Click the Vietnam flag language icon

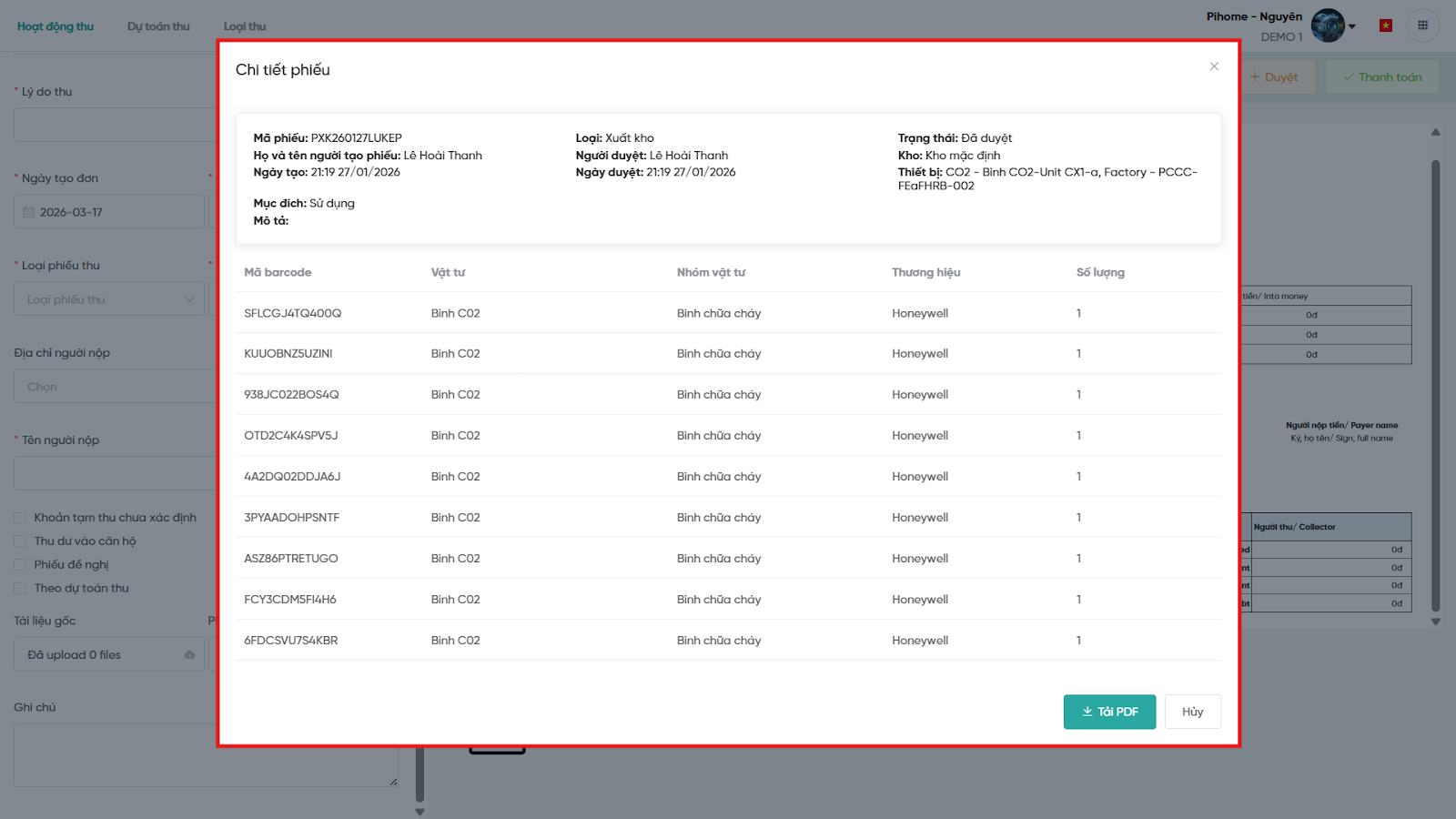click(x=1385, y=25)
